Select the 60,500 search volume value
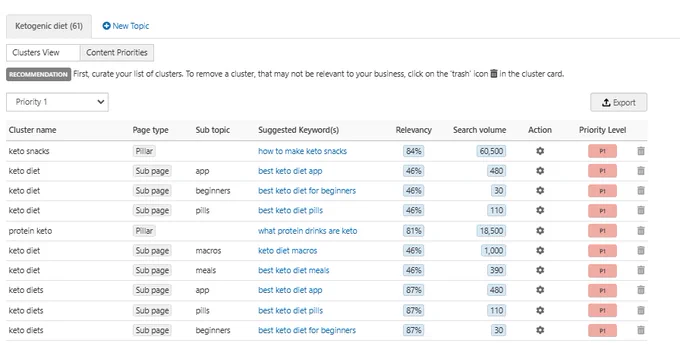680x362 pixels. (x=491, y=151)
